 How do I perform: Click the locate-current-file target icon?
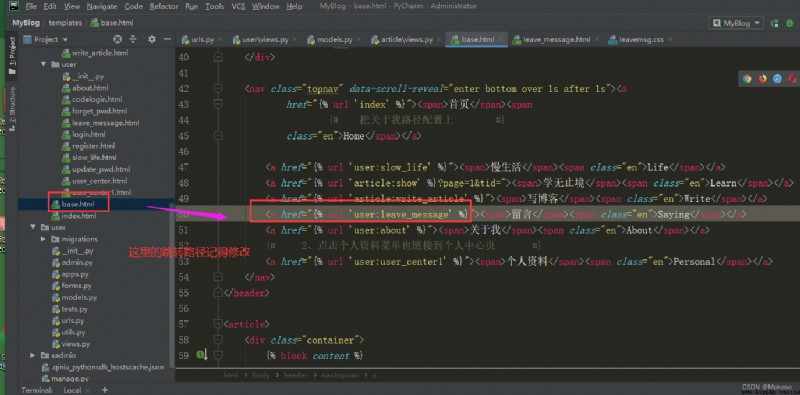117,39
